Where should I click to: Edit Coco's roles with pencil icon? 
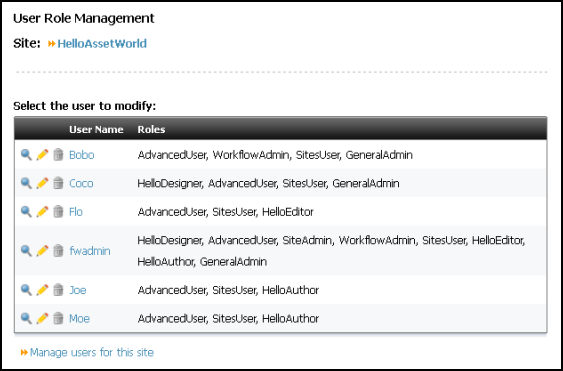(x=42, y=183)
